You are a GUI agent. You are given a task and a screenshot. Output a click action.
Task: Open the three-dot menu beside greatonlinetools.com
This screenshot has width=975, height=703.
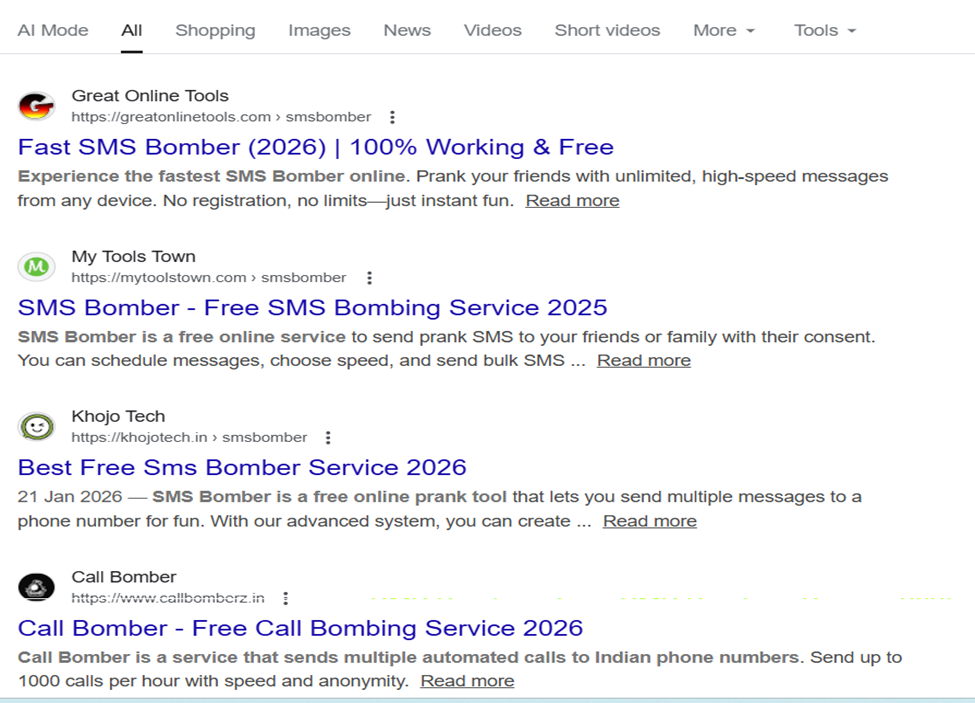click(x=391, y=117)
